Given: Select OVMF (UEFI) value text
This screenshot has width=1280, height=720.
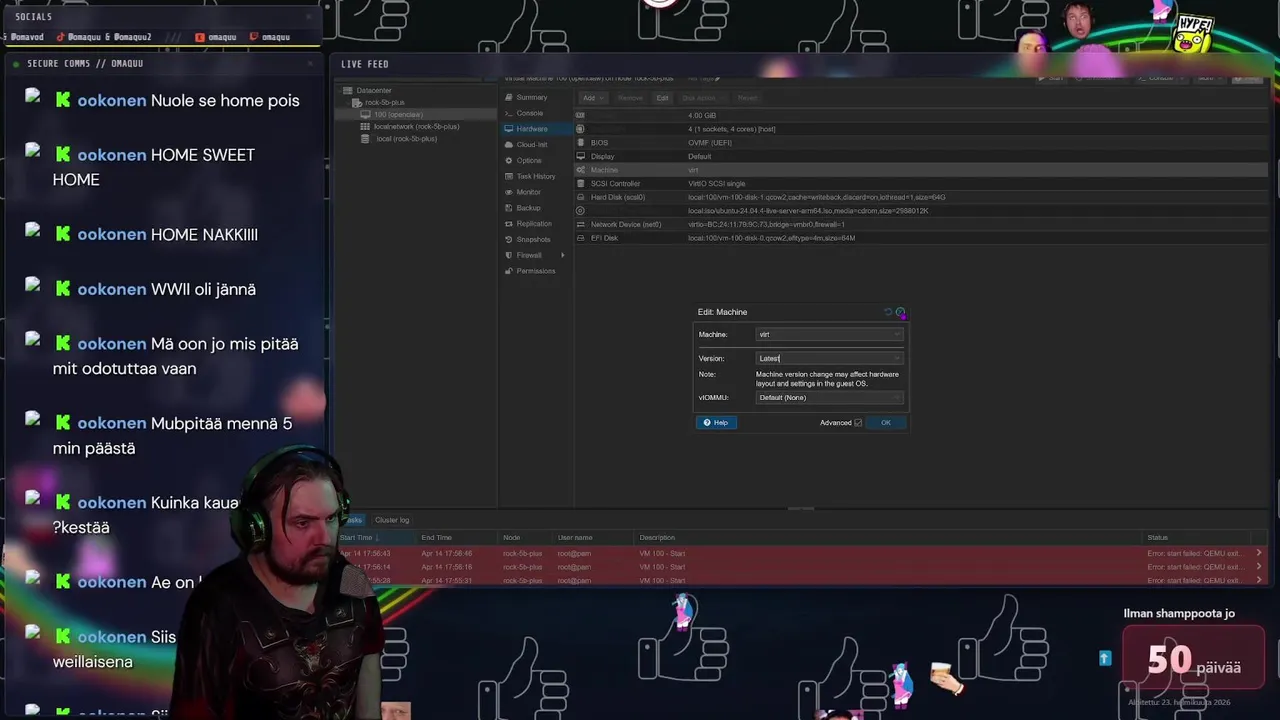Looking at the screenshot, I should [x=710, y=143].
